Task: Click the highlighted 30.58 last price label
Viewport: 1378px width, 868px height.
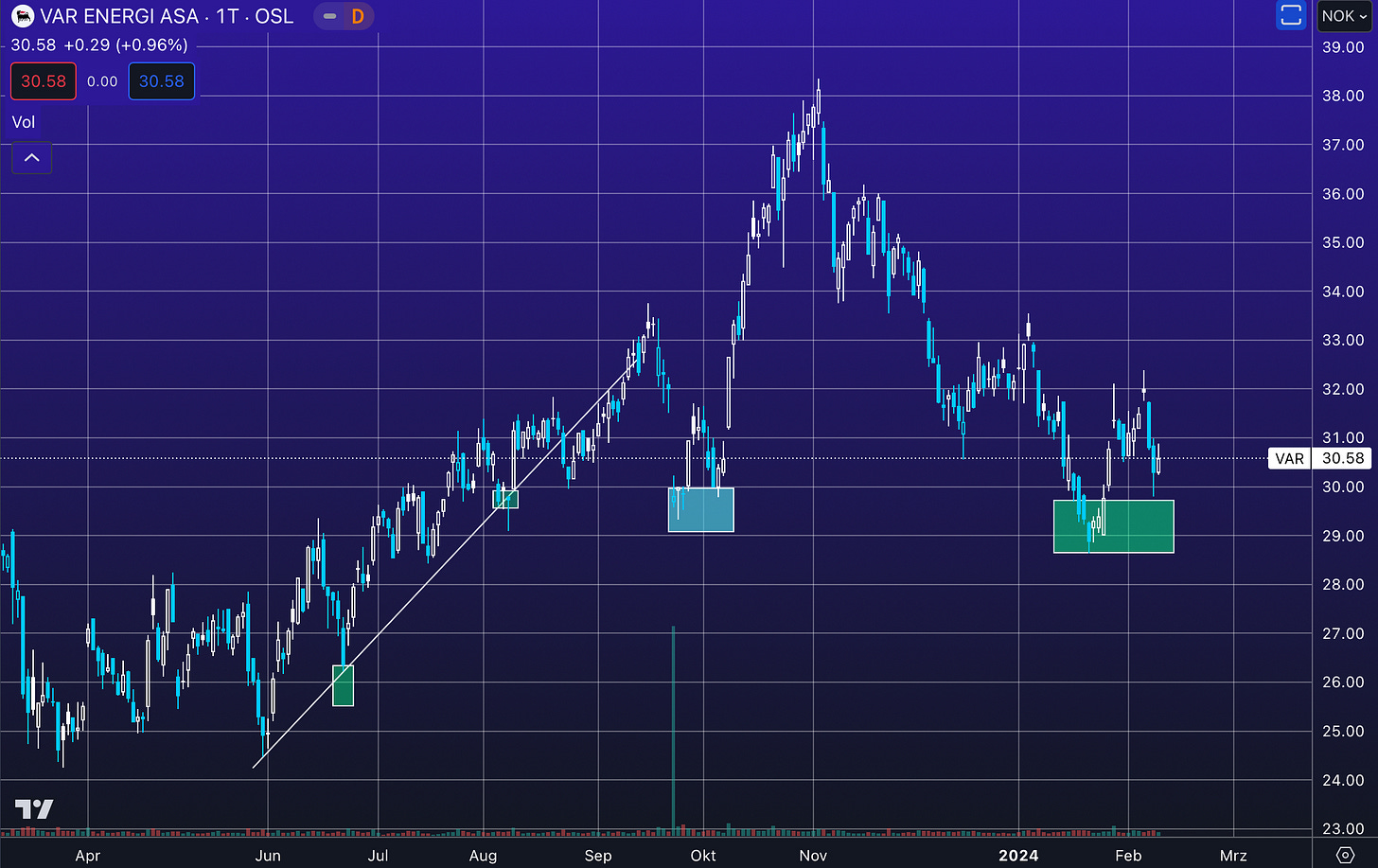Action: click(1343, 458)
